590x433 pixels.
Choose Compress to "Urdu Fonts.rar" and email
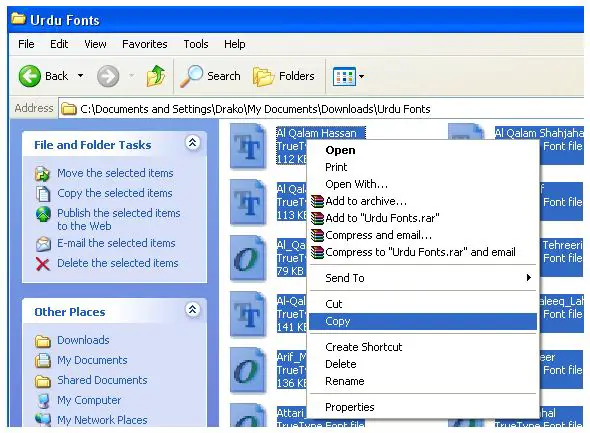pos(423,252)
